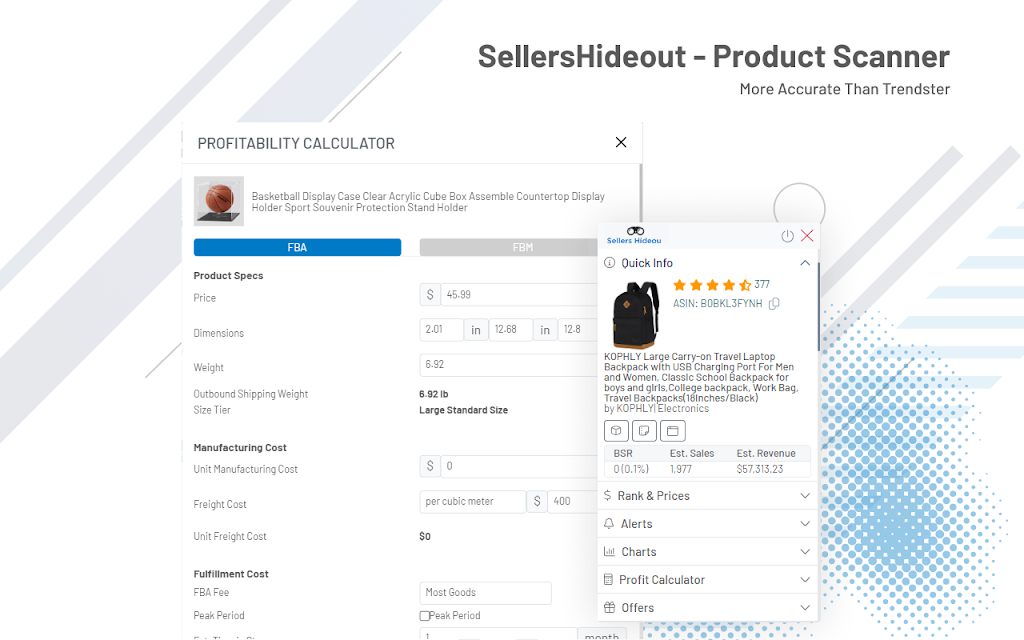Copy the ASIN with the copy icon

(774, 304)
